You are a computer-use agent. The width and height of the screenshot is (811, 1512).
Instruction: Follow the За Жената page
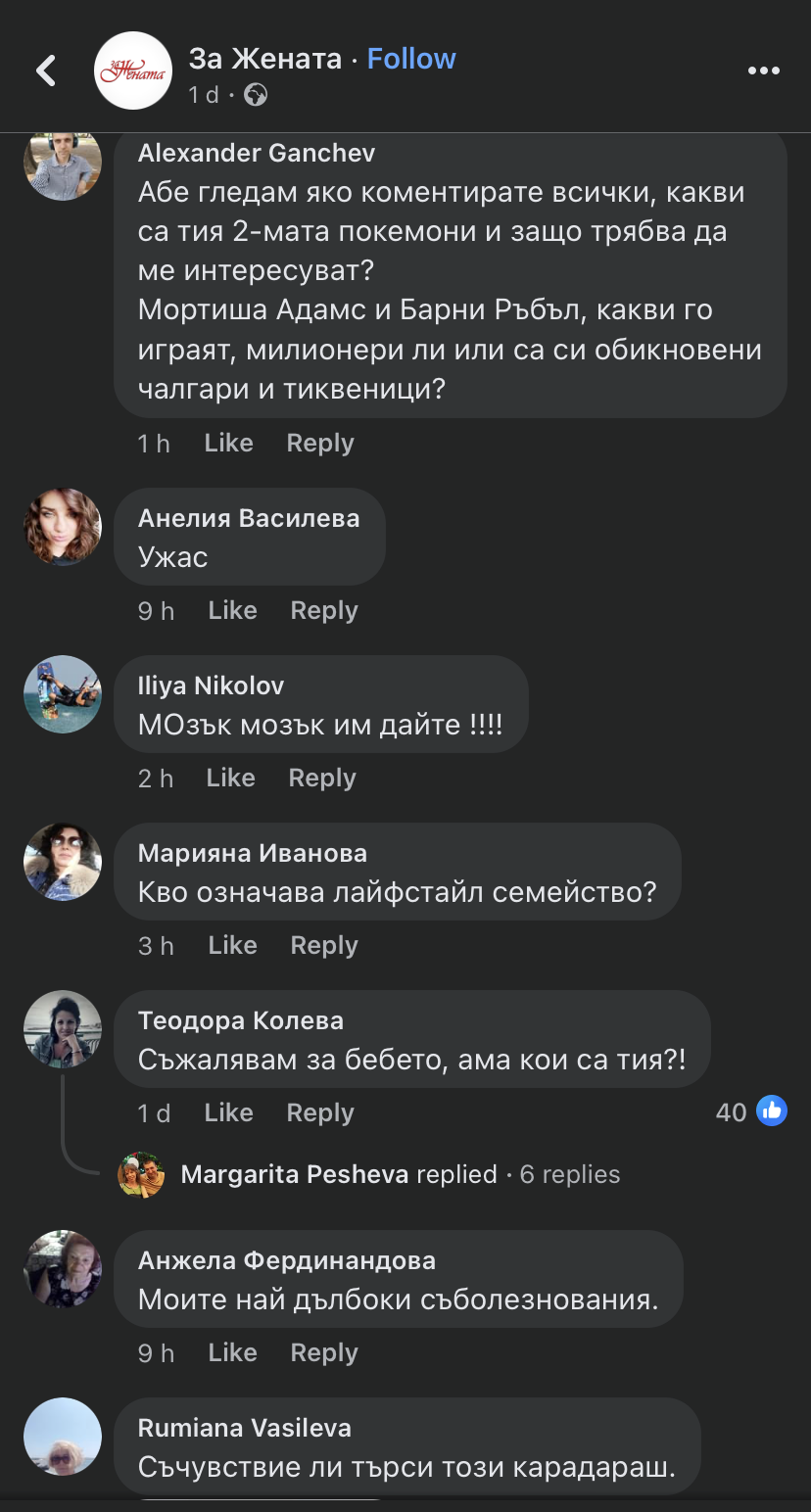(411, 59)
